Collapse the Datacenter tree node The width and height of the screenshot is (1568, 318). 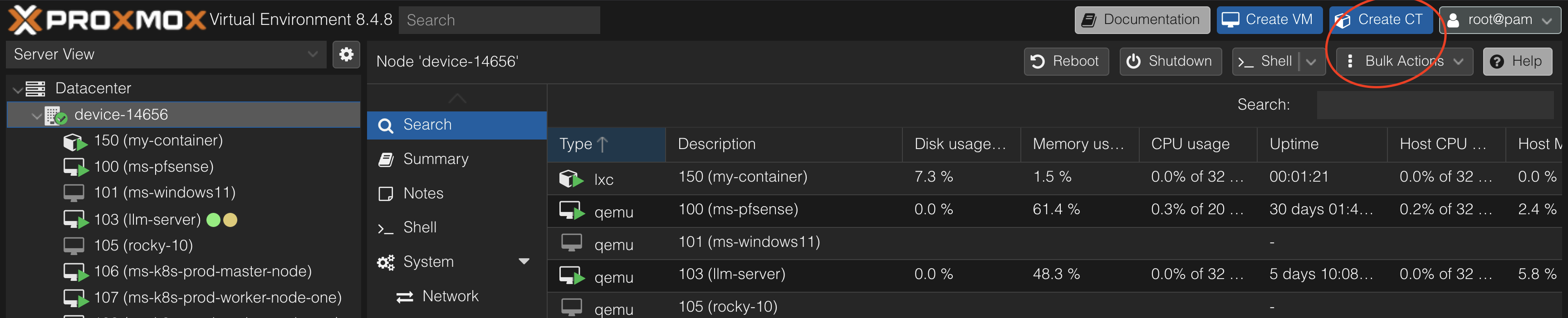pos(18,89)
